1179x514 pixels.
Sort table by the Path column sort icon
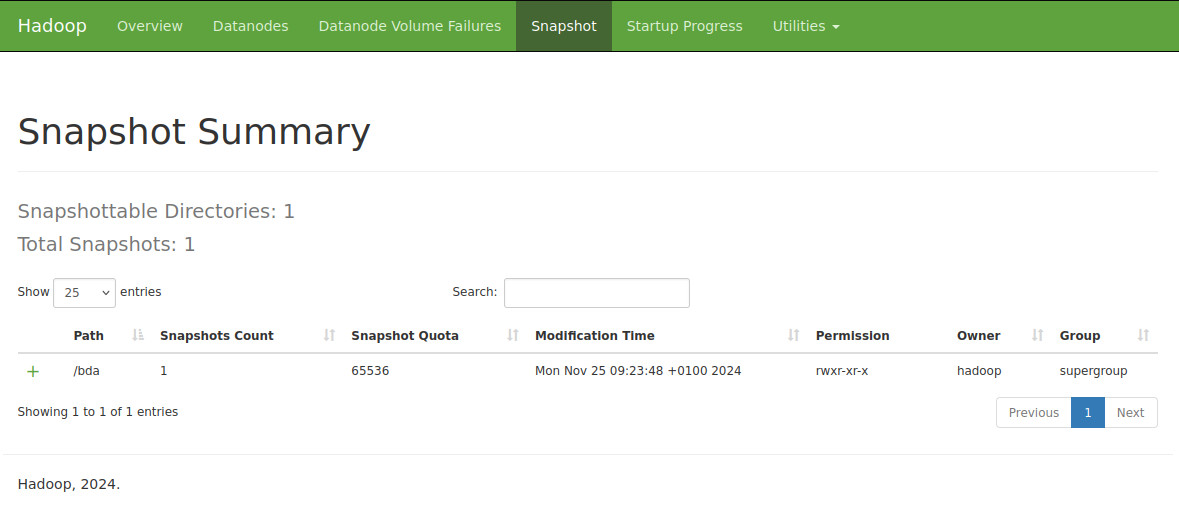click(138, 335)
